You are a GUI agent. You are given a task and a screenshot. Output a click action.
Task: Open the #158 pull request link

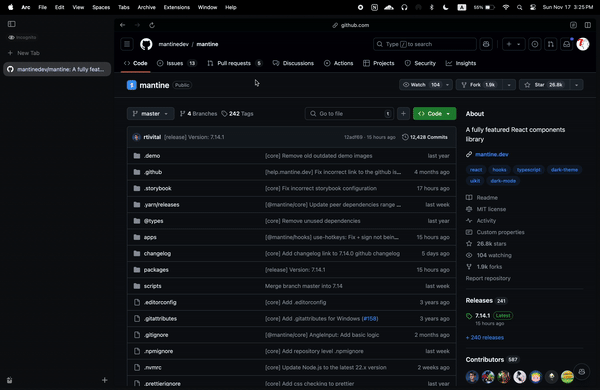click(x=370, y=318)
